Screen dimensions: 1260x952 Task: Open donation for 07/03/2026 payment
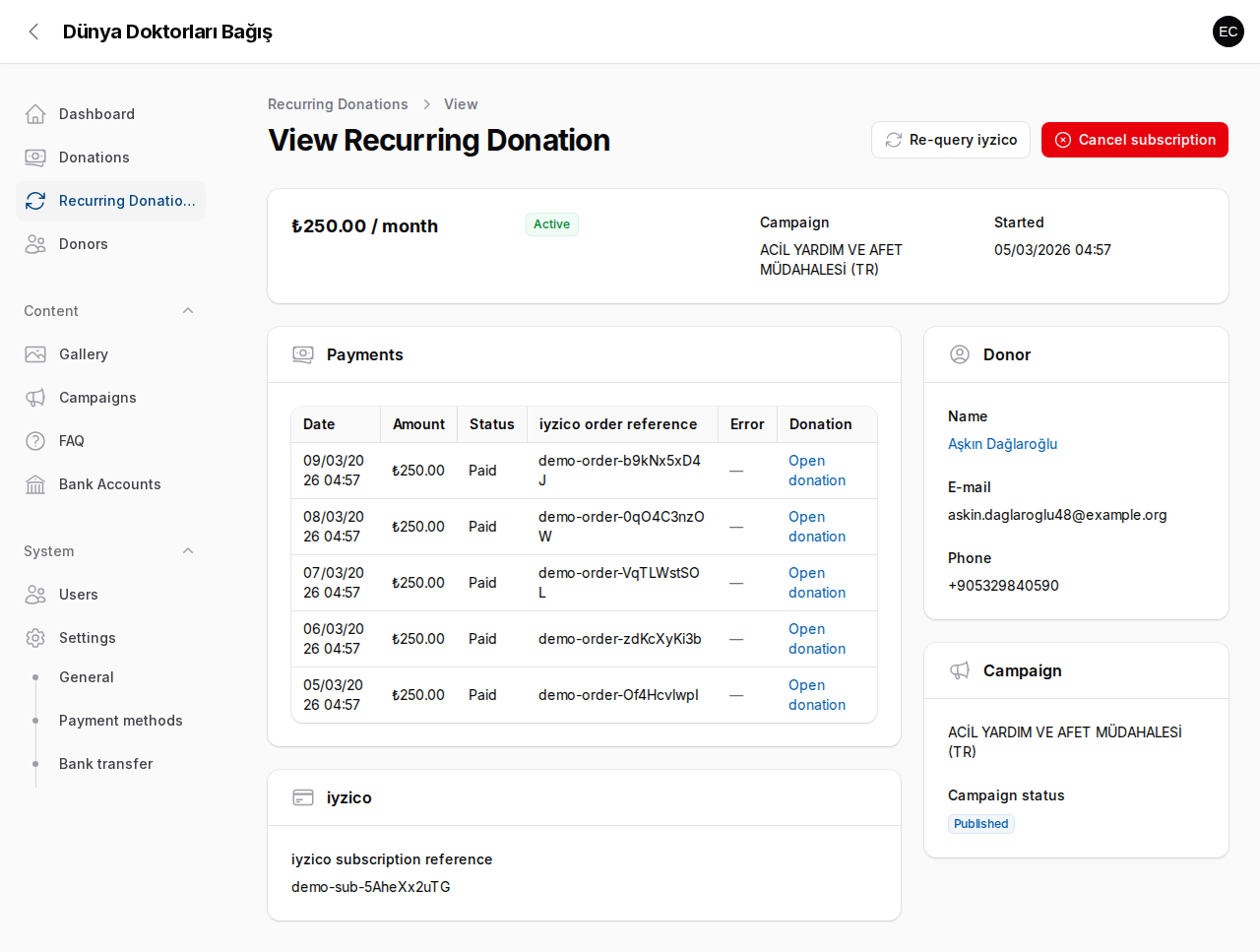tap(817, 583)
